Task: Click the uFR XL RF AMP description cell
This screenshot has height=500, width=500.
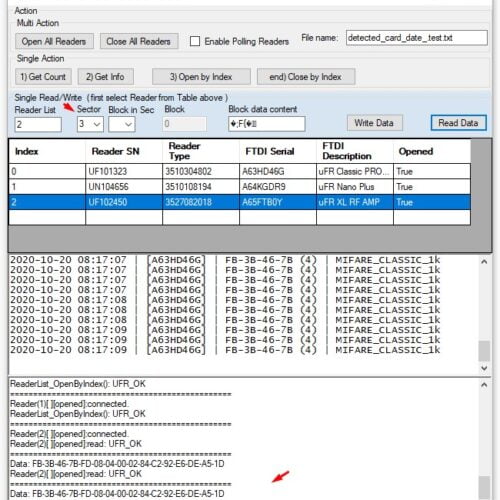Action: 355,202
